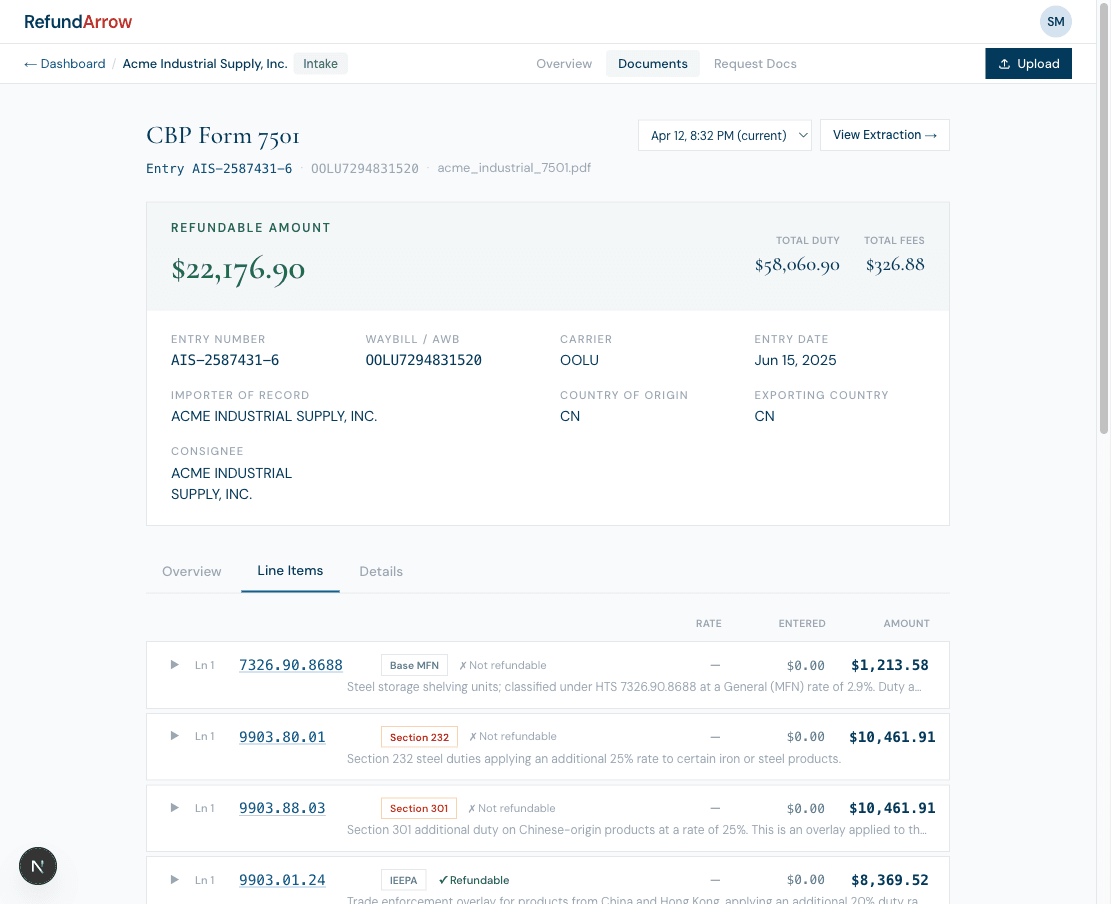Open the RefundArrow home logo
This screenshot has width=1111, height=904.
click(x=78, y=21)
